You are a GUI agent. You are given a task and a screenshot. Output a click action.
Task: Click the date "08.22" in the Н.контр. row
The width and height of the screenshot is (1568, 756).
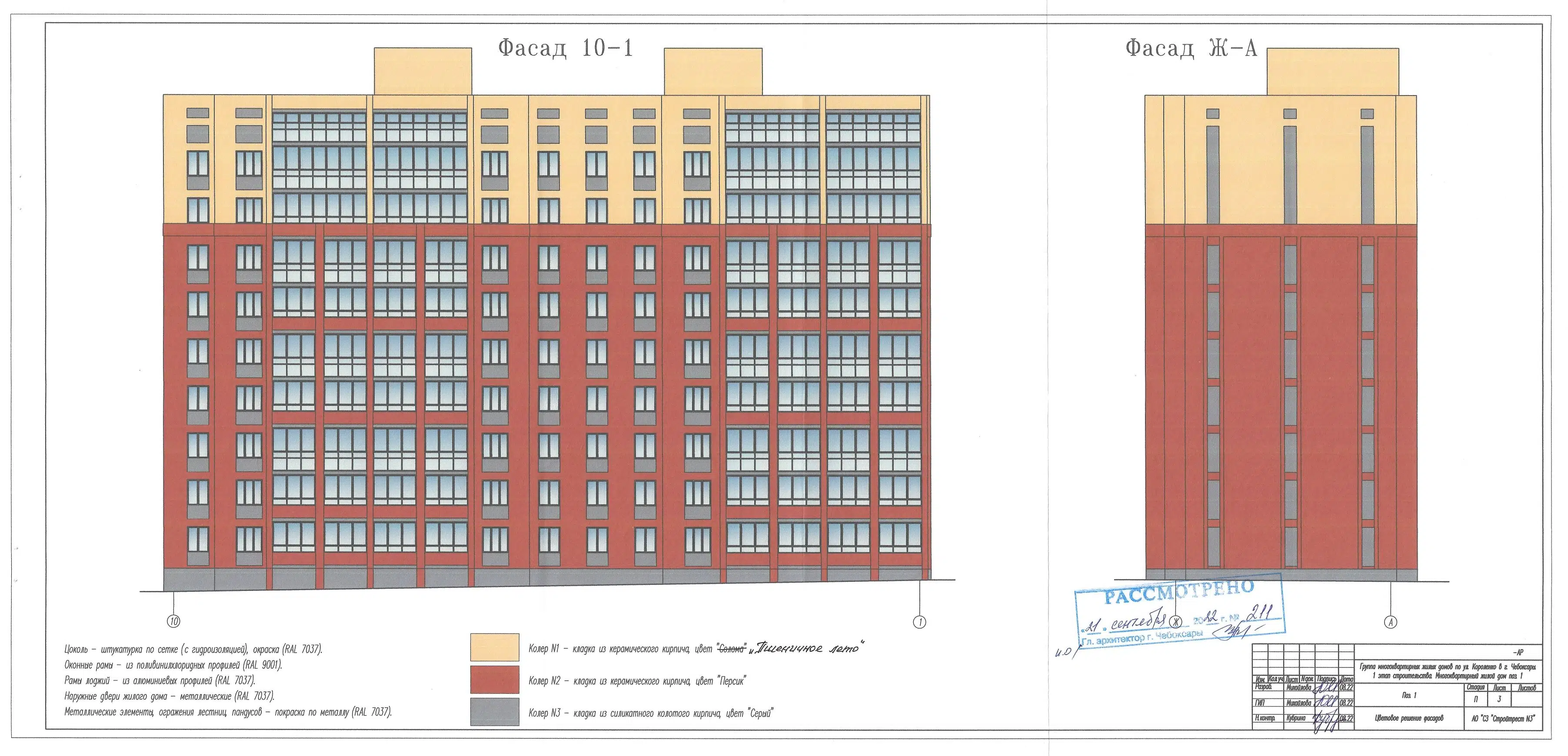point(1346,719)
